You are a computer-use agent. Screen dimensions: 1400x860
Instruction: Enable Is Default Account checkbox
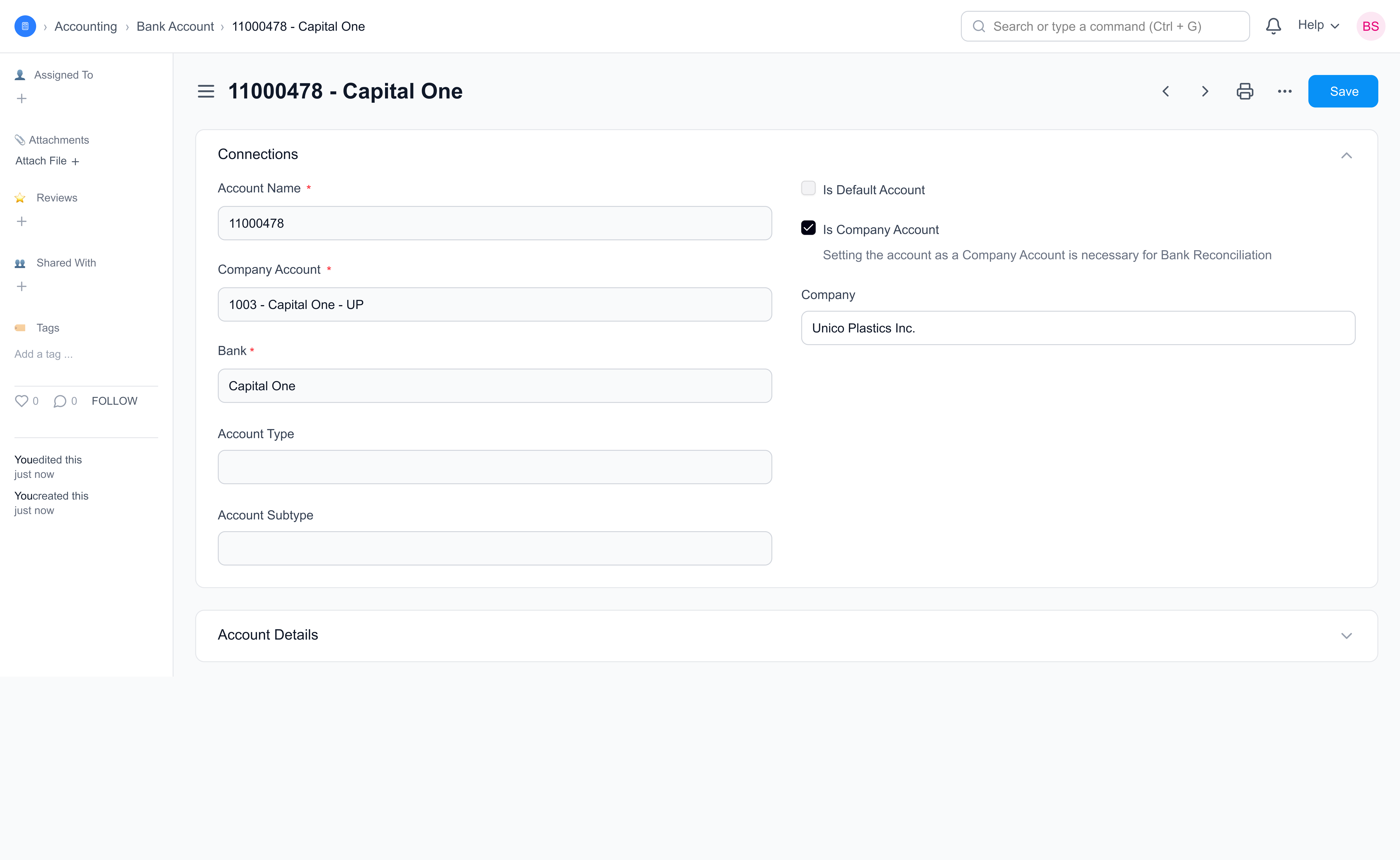[x=808, y=188]
